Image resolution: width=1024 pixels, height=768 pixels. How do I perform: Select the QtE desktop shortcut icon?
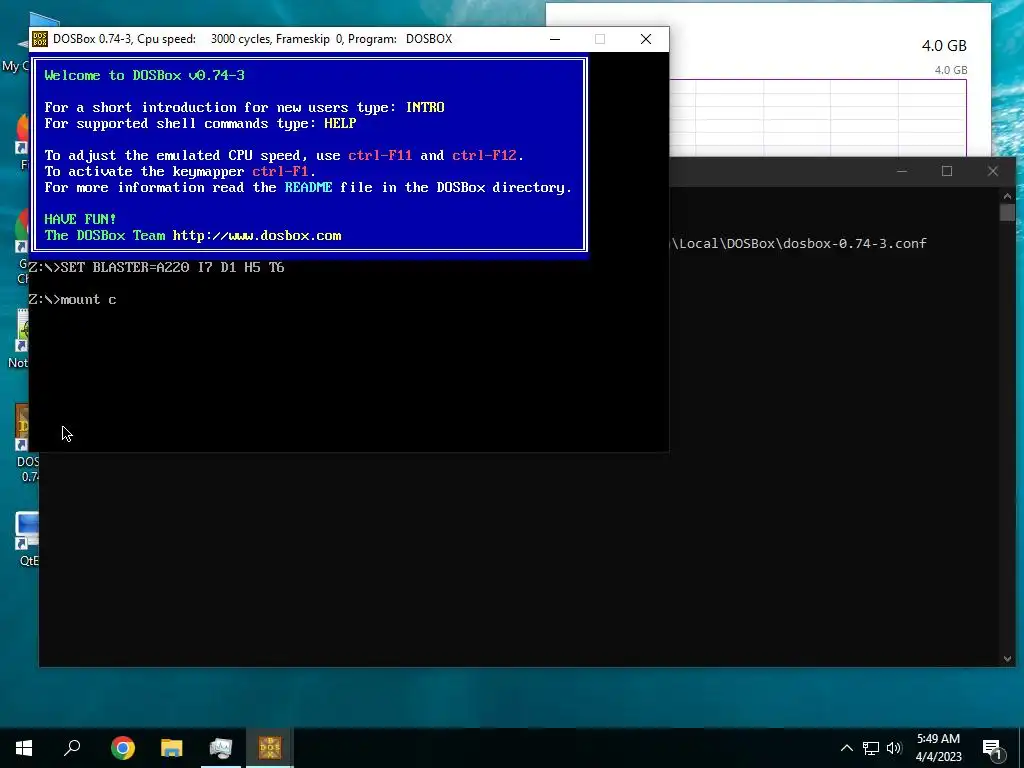(x=27, y=539)
